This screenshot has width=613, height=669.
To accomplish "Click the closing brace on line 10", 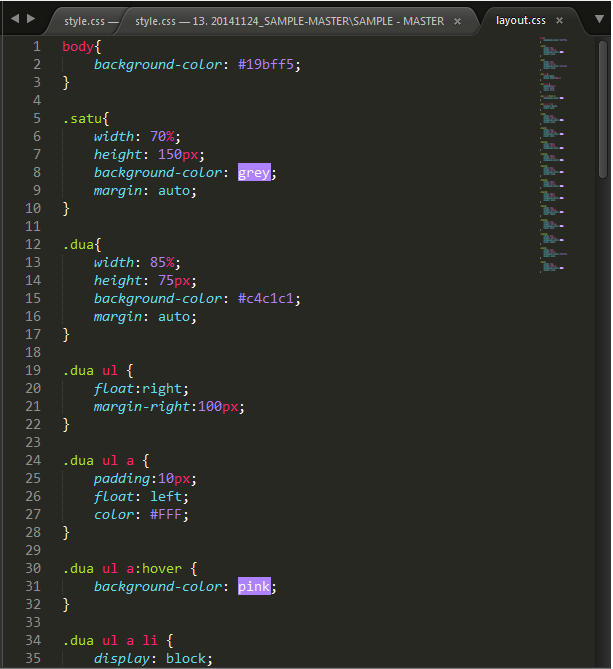I will (x=66, y=209).
